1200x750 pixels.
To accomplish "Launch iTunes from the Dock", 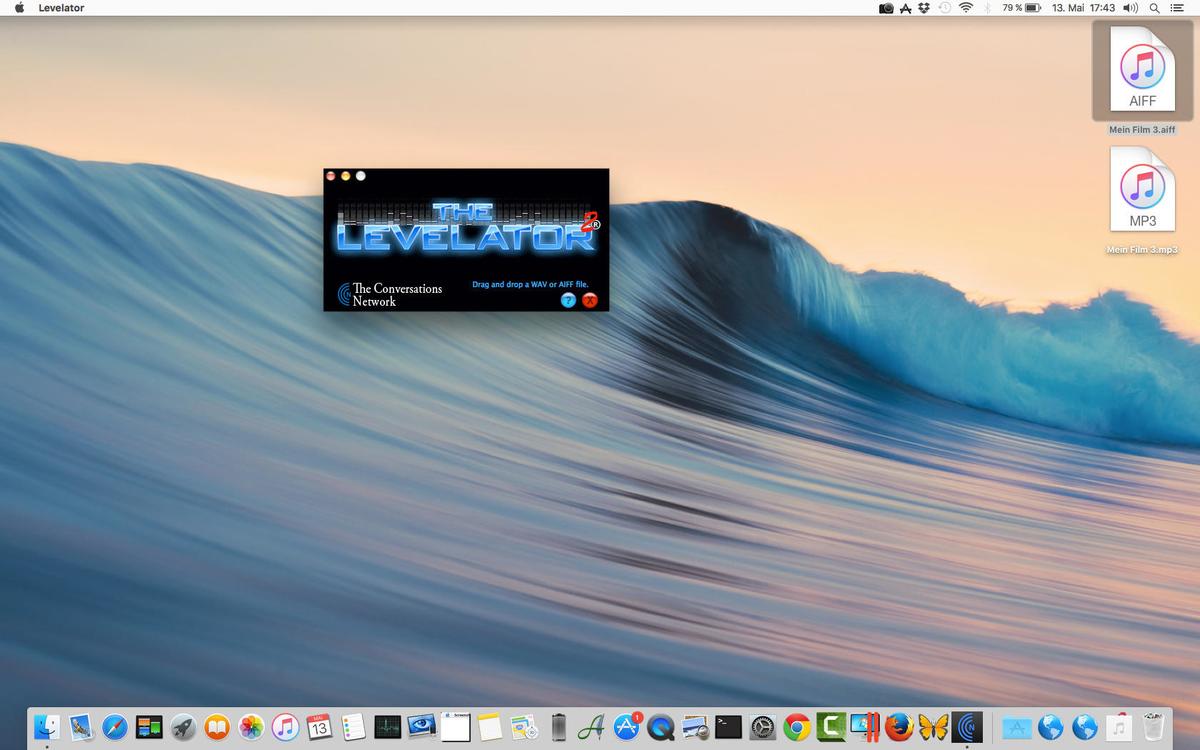I will (x=285, y=727).
